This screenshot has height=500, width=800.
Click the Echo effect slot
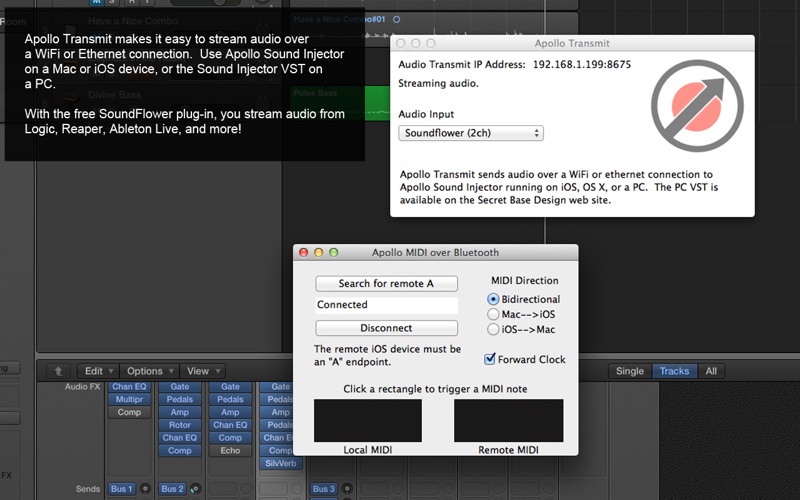pyautogui.click(x=230, y=451)
